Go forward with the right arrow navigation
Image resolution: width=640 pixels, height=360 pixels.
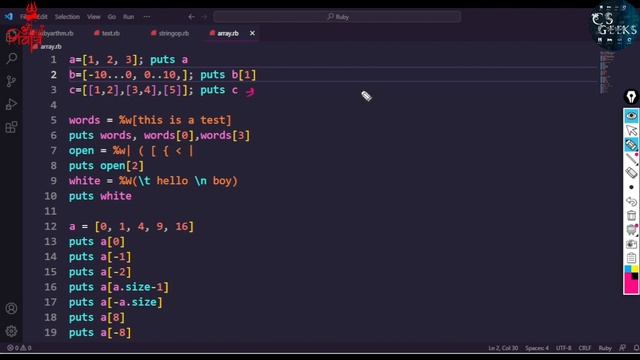coord(204,17)
